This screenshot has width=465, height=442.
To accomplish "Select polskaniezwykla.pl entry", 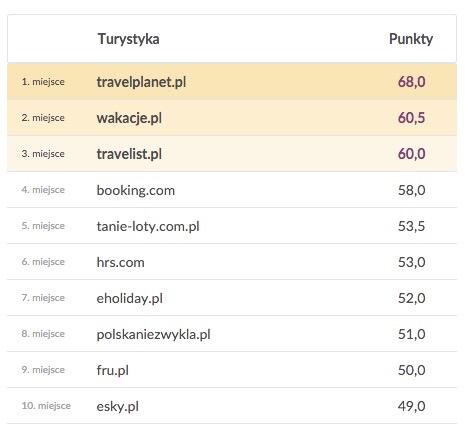I will point(153,334).
